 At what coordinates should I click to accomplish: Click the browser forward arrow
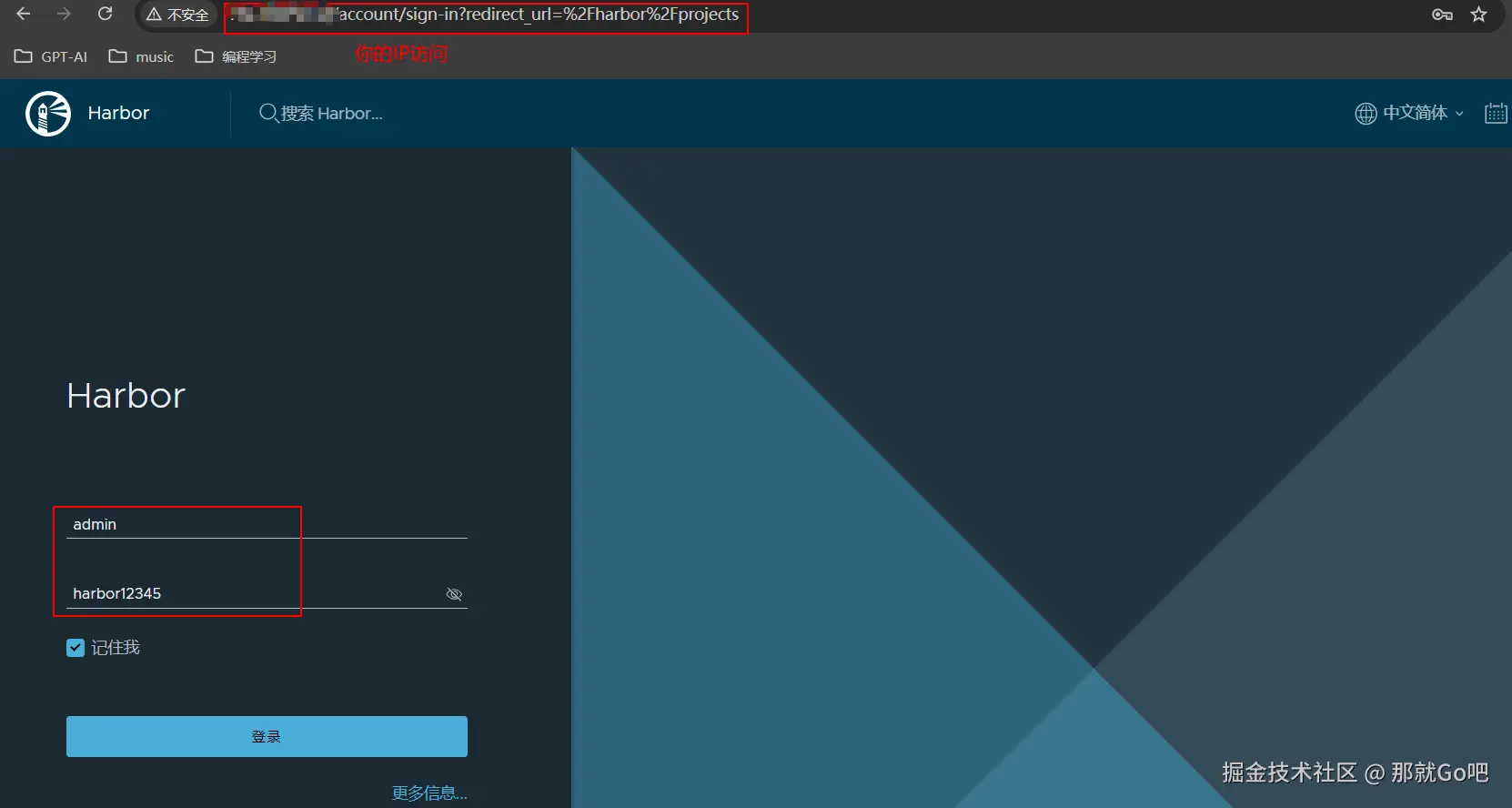click(64, 14)
